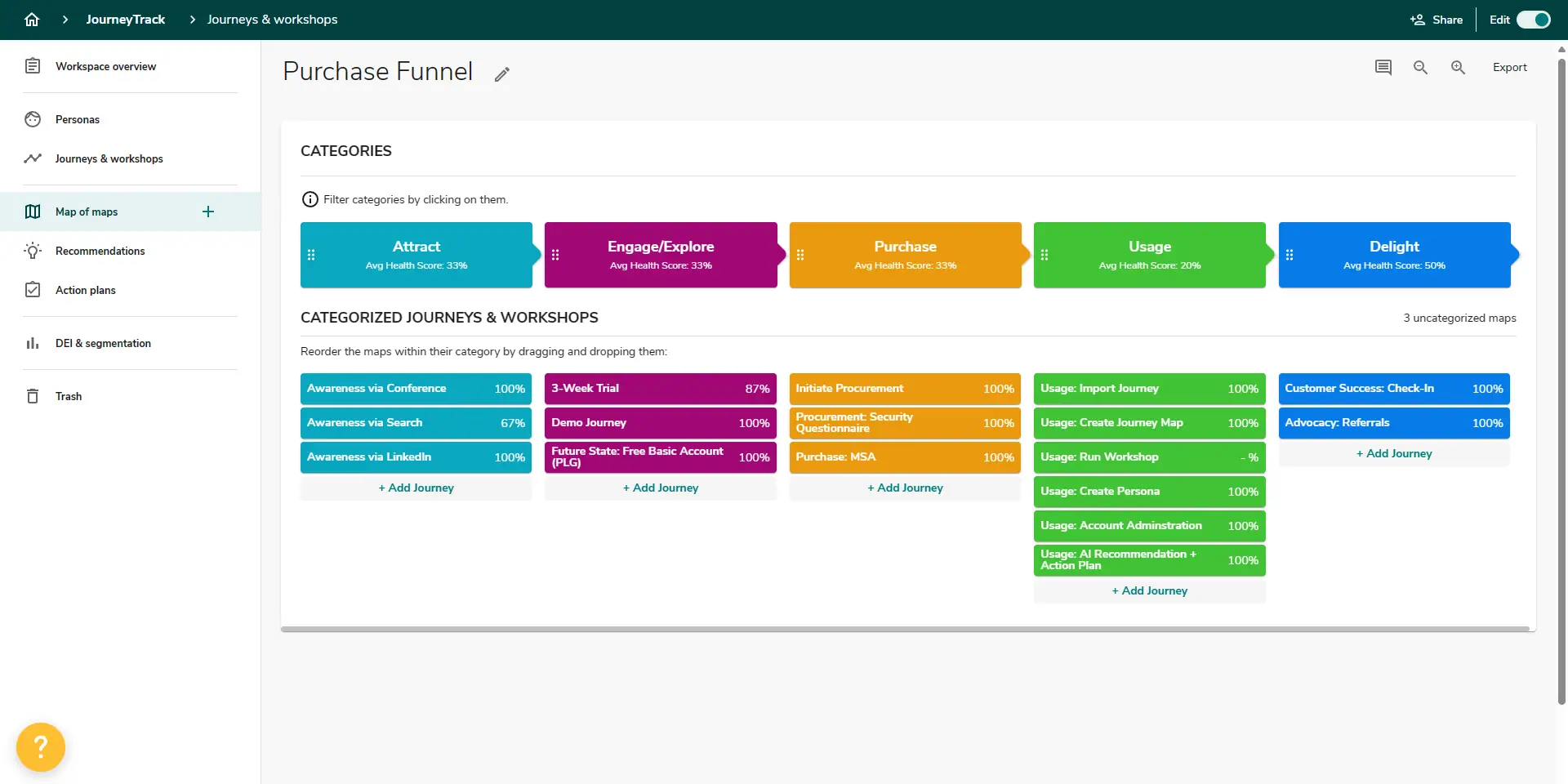The width and height of the screenshot is (1568, 784).
Task: Open the Action plans panel
Action: click(85, 290)
